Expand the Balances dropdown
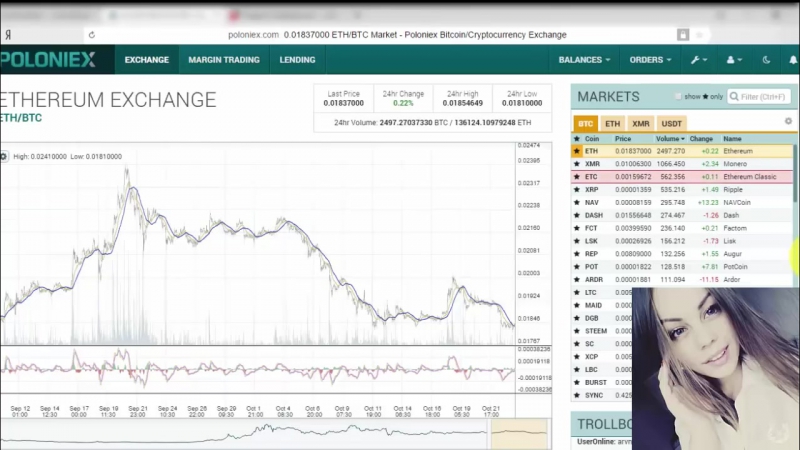Screen dimensions: 800x450 point(584,60)
